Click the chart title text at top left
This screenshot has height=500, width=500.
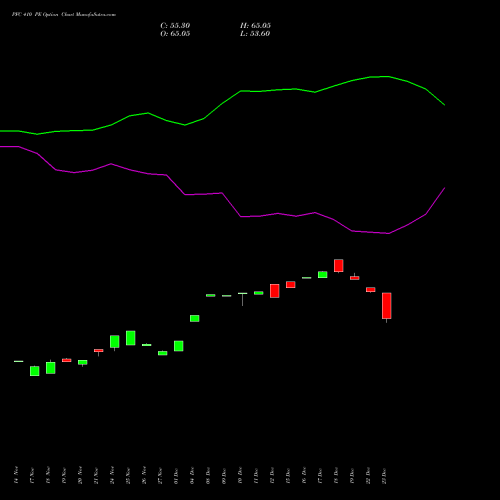tap(64, 15)
